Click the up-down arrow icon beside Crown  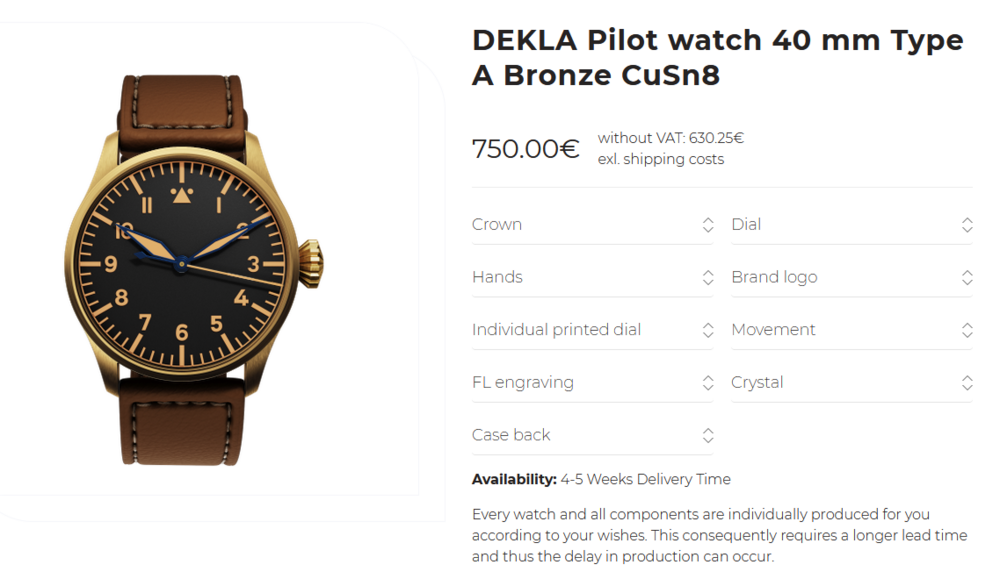[x=708, y=225]
